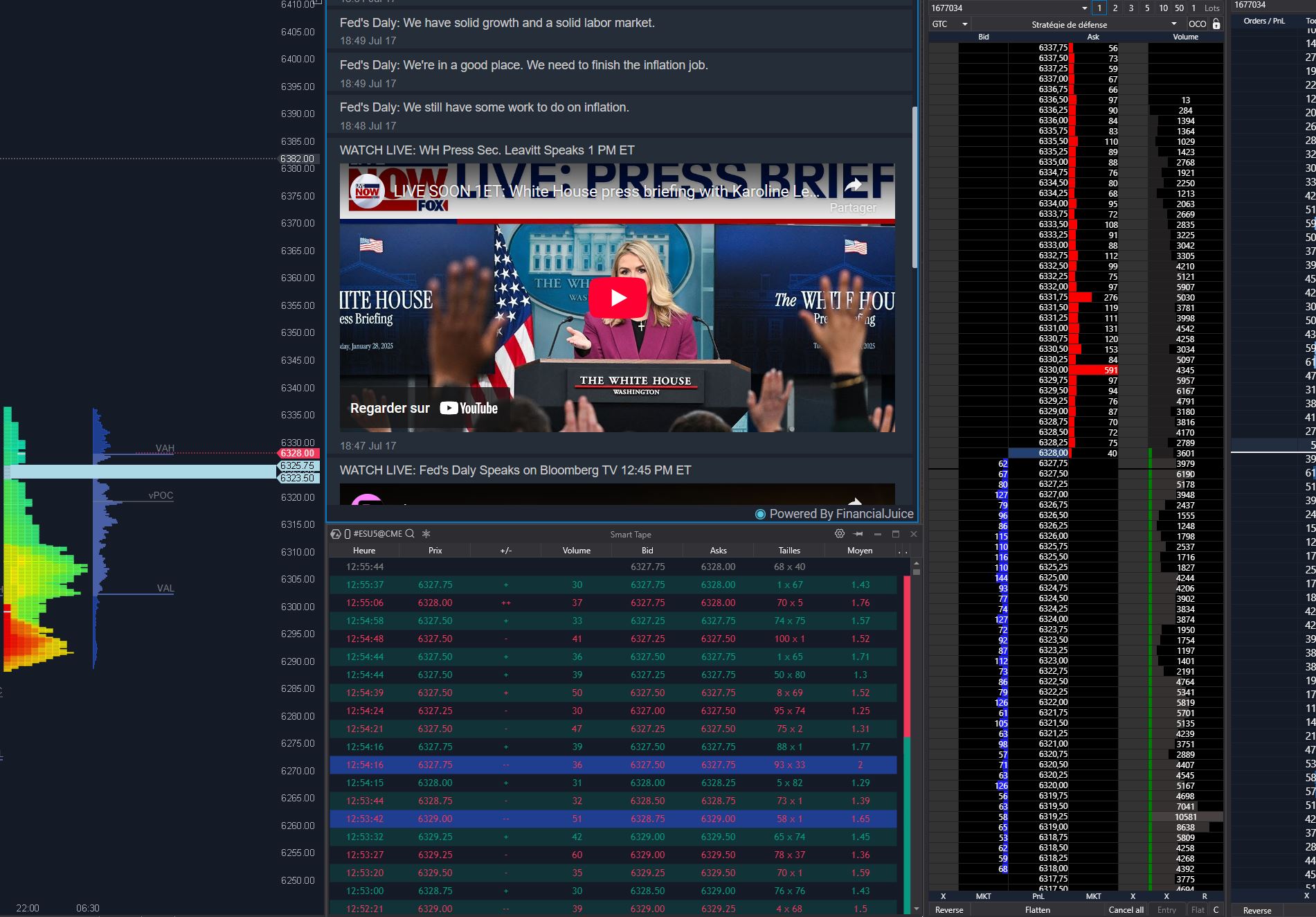The height and width of the screenshot is (917, 1316).
Task: Select lot size 1 preset
Action: (x=1099, y=8)
